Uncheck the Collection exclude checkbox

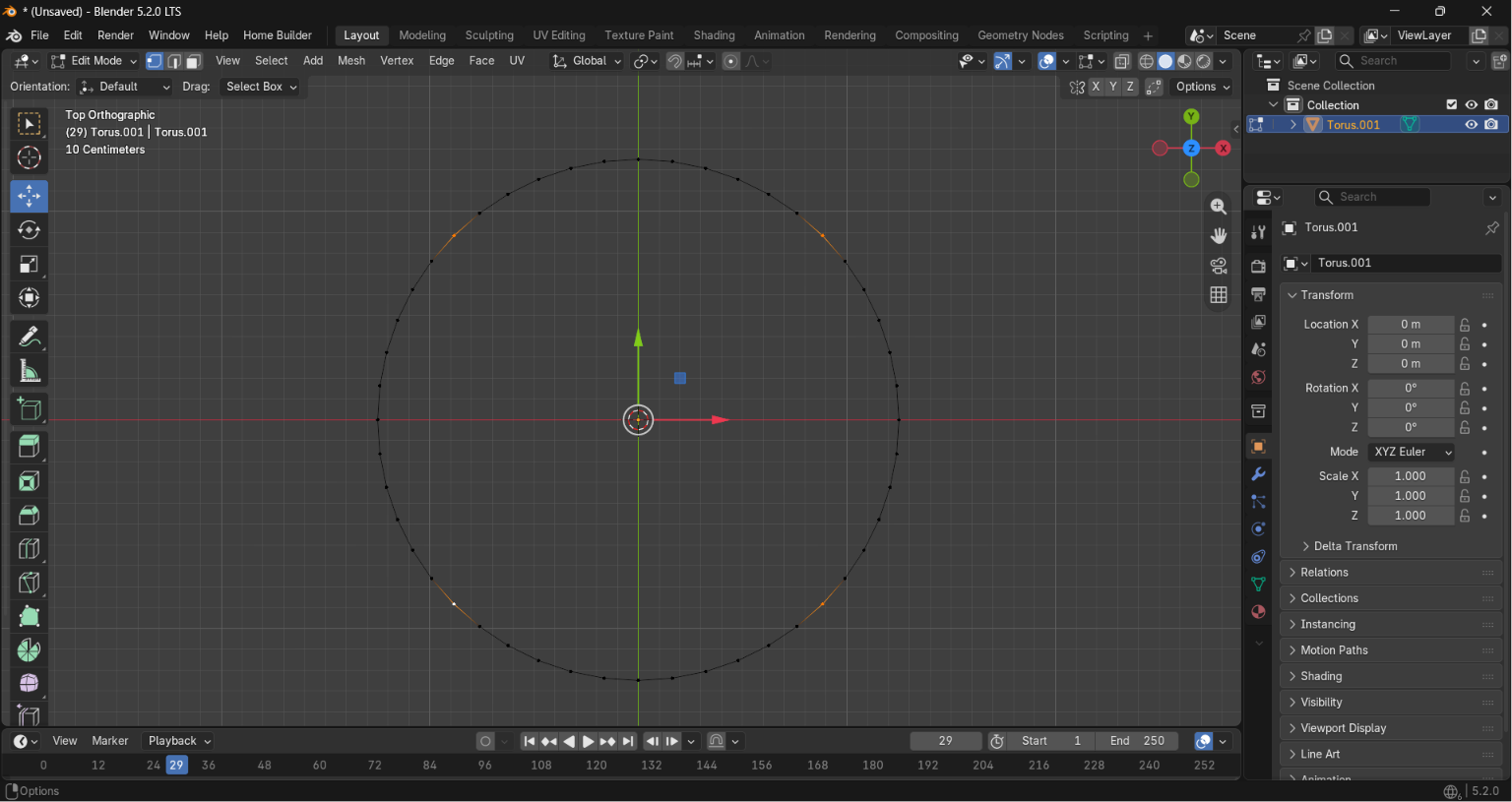pos(1452,105)
